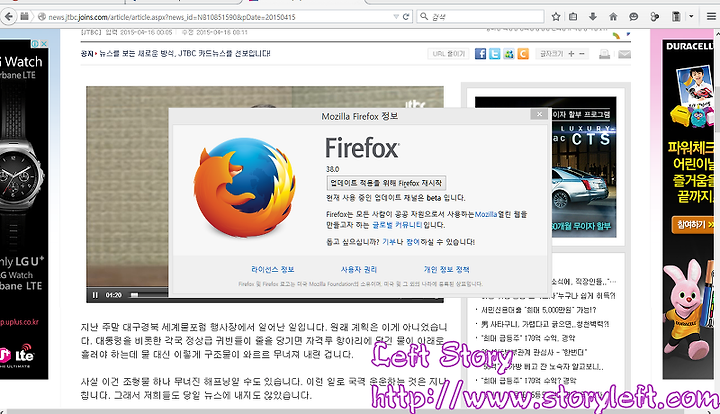Image resolution: width=720 pixels, height=414 pixels.
Task: Click the address bar URL field
Action: tap(218, 17)
